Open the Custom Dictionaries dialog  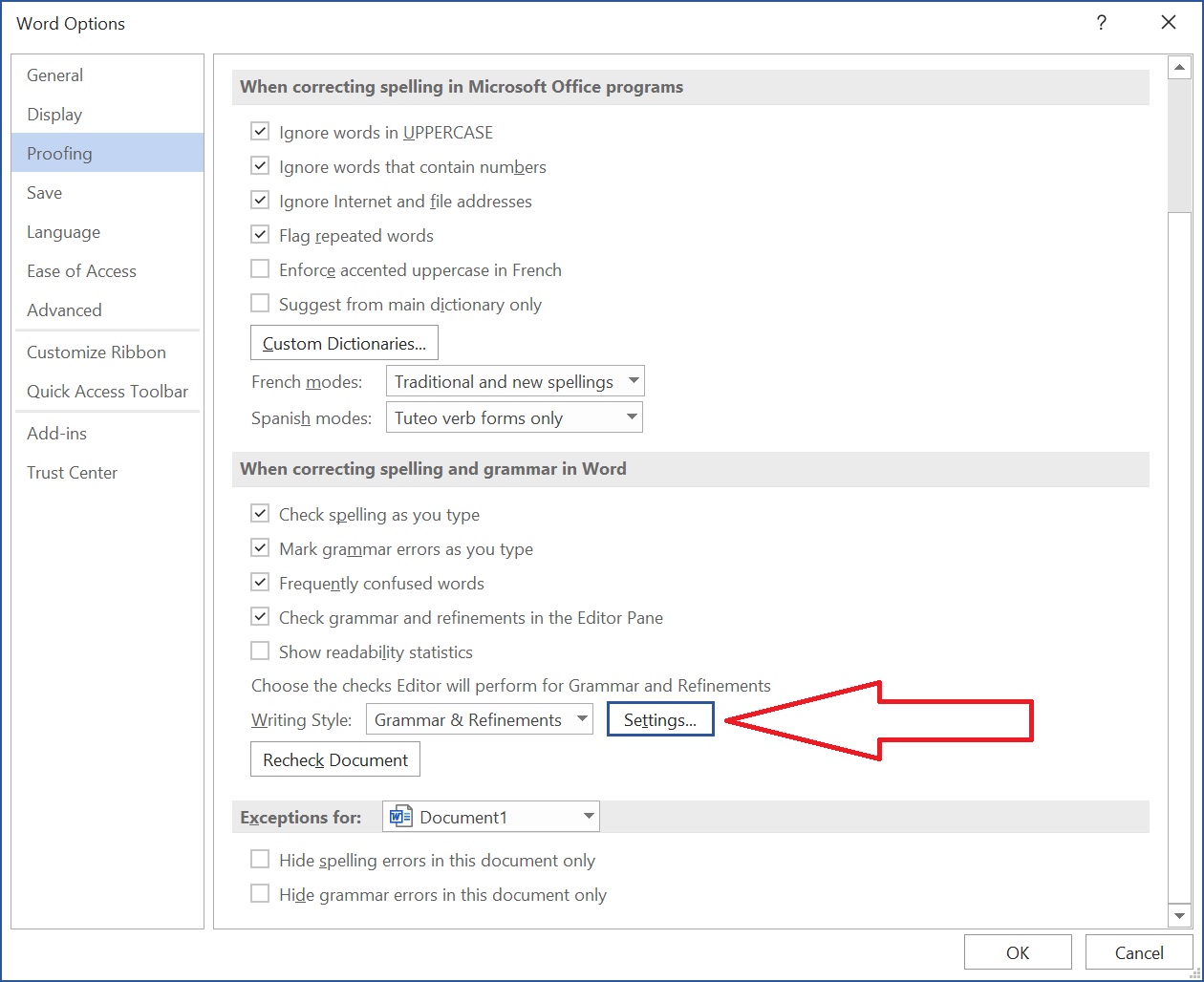coord(343,342)
